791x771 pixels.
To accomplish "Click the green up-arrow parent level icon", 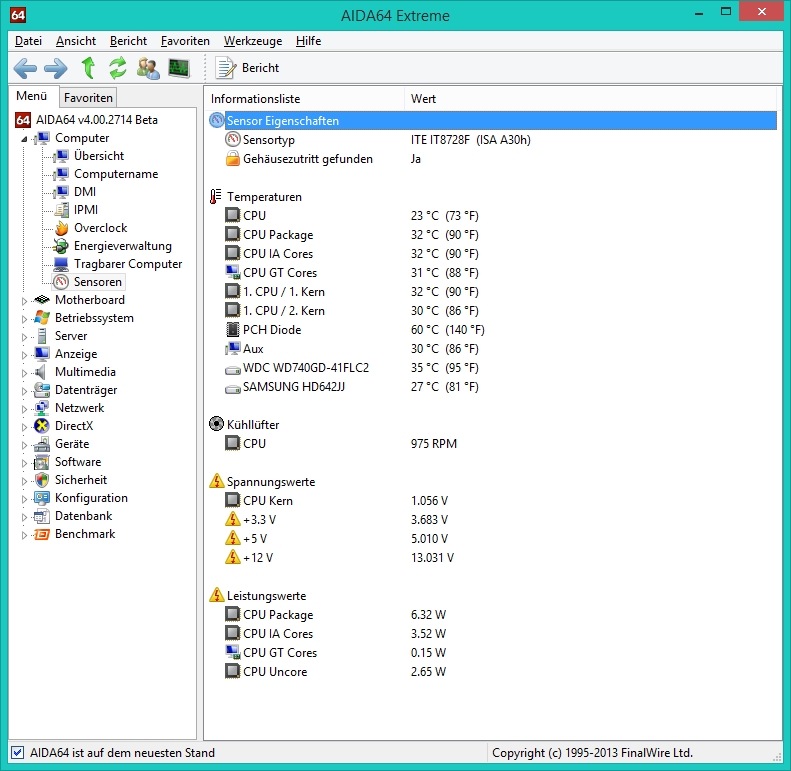I will [88, 68].
